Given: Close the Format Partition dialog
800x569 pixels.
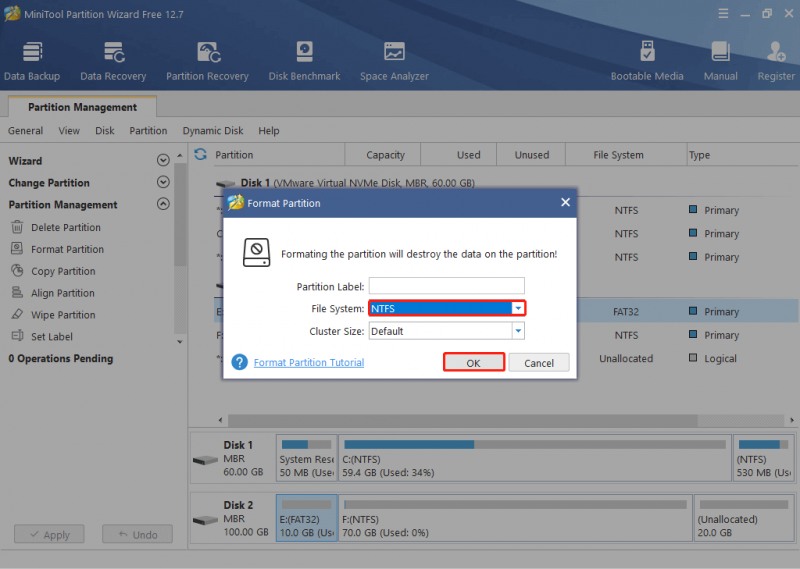Looking at the screenshot, I should (x=565, y=203).
